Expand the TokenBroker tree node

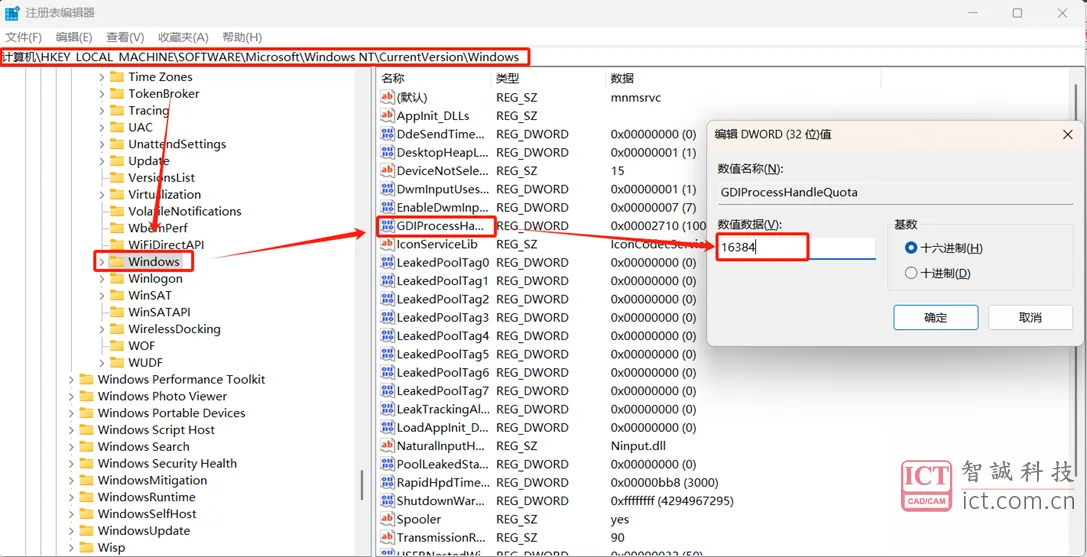tap(102, 94)
